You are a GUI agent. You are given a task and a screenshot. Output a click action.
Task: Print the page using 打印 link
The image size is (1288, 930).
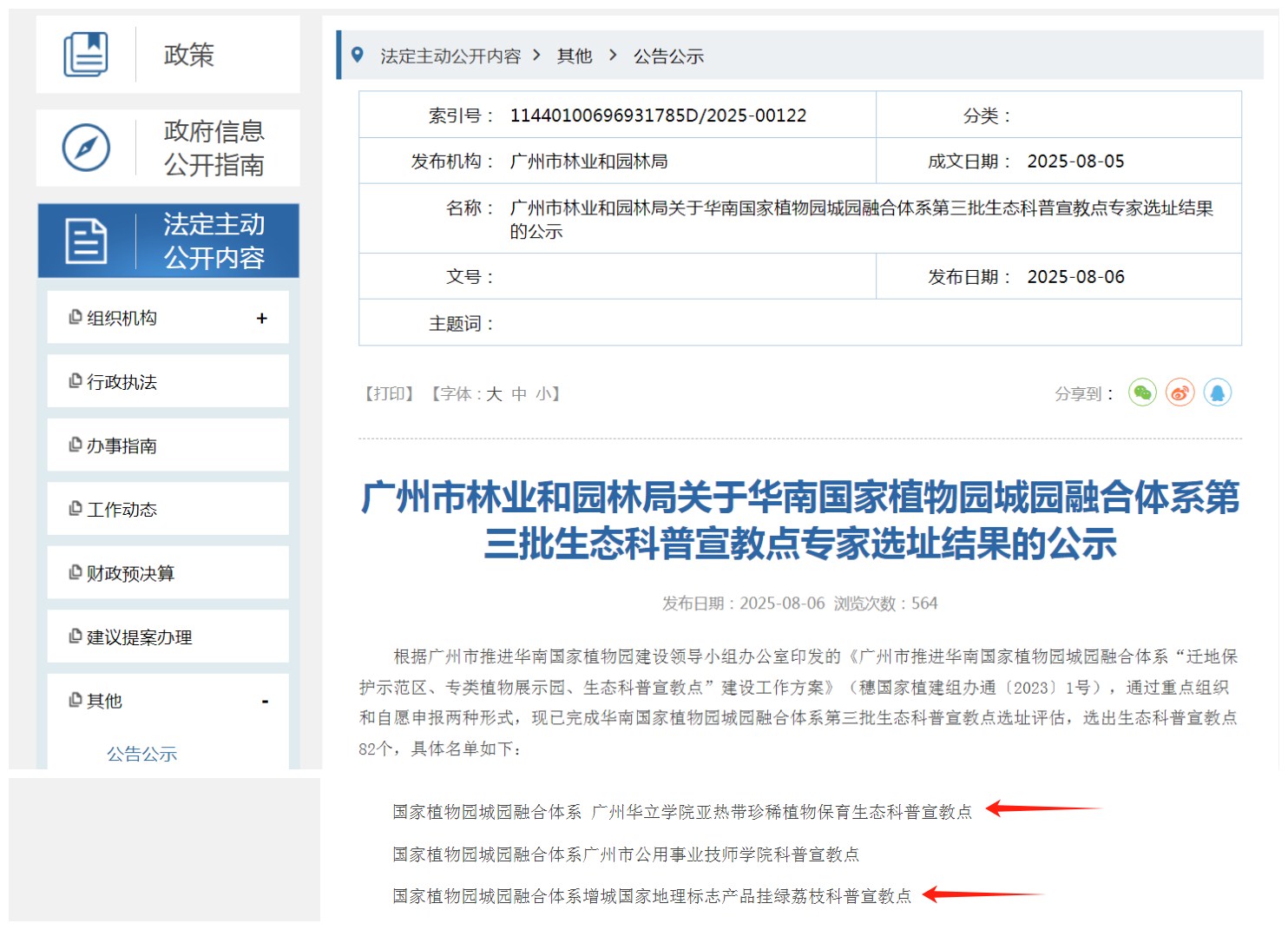[389, 394]
